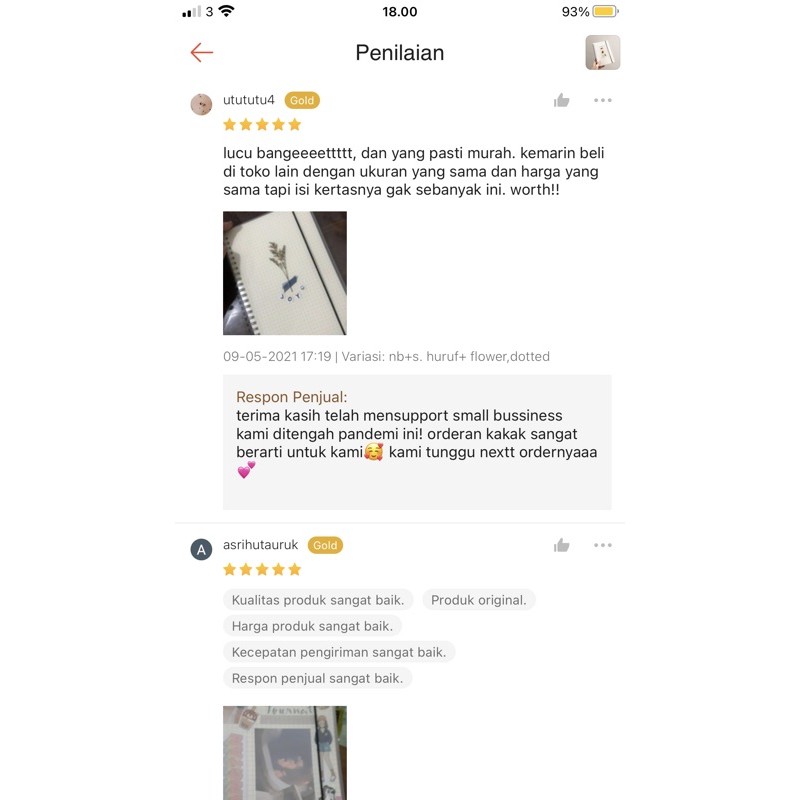
Task: Like utututu4's review with thumbs-up
Action: click(561, 101)
